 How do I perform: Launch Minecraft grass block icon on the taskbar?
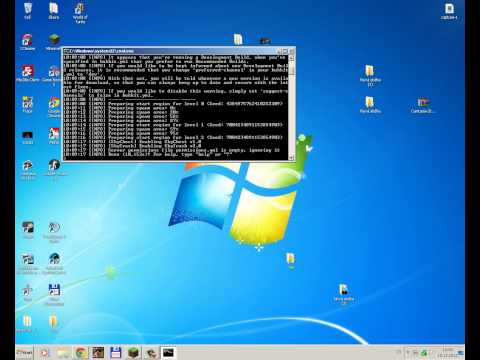133,353
